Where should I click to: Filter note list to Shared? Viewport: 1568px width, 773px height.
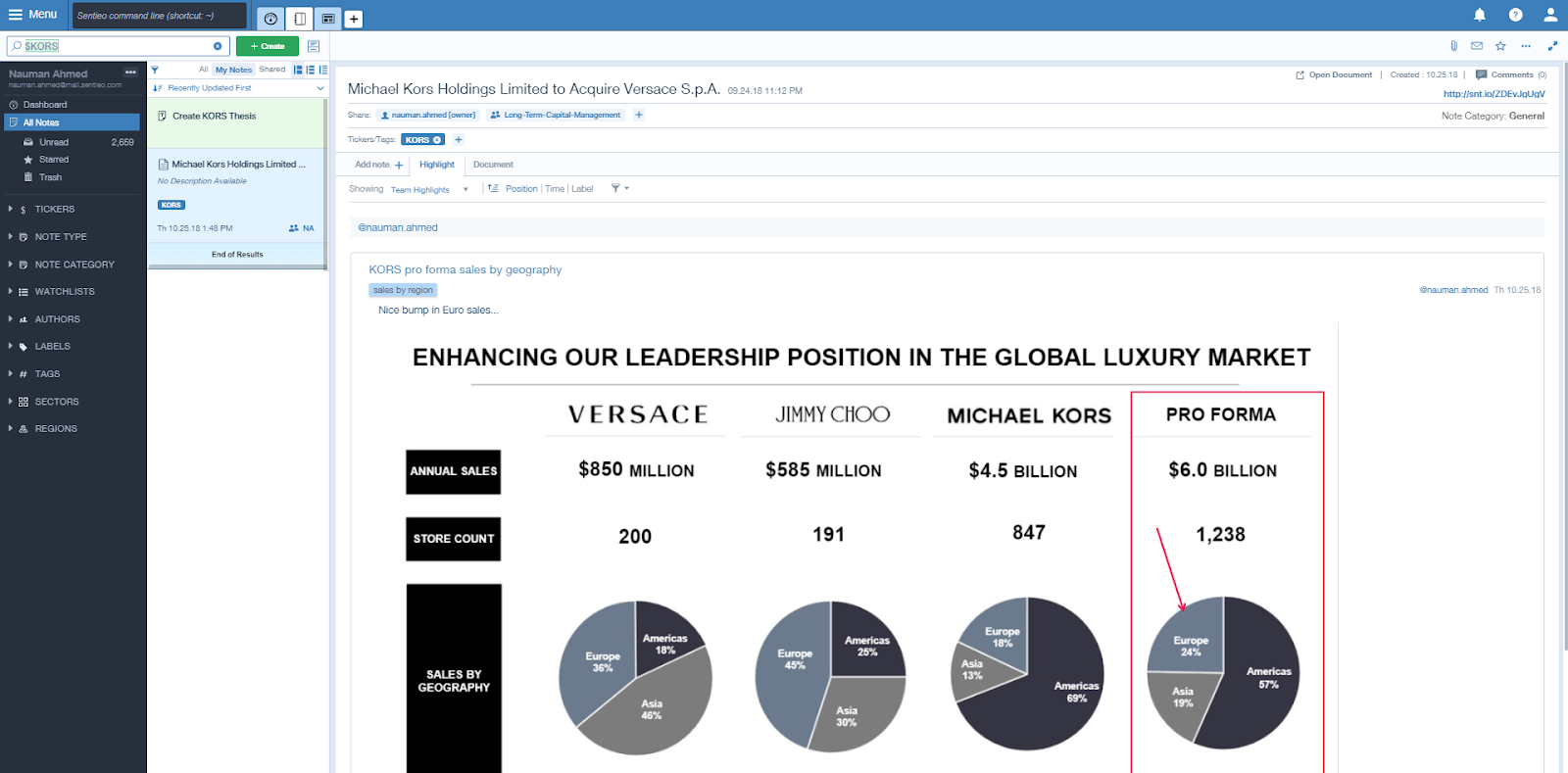(272, 70)
